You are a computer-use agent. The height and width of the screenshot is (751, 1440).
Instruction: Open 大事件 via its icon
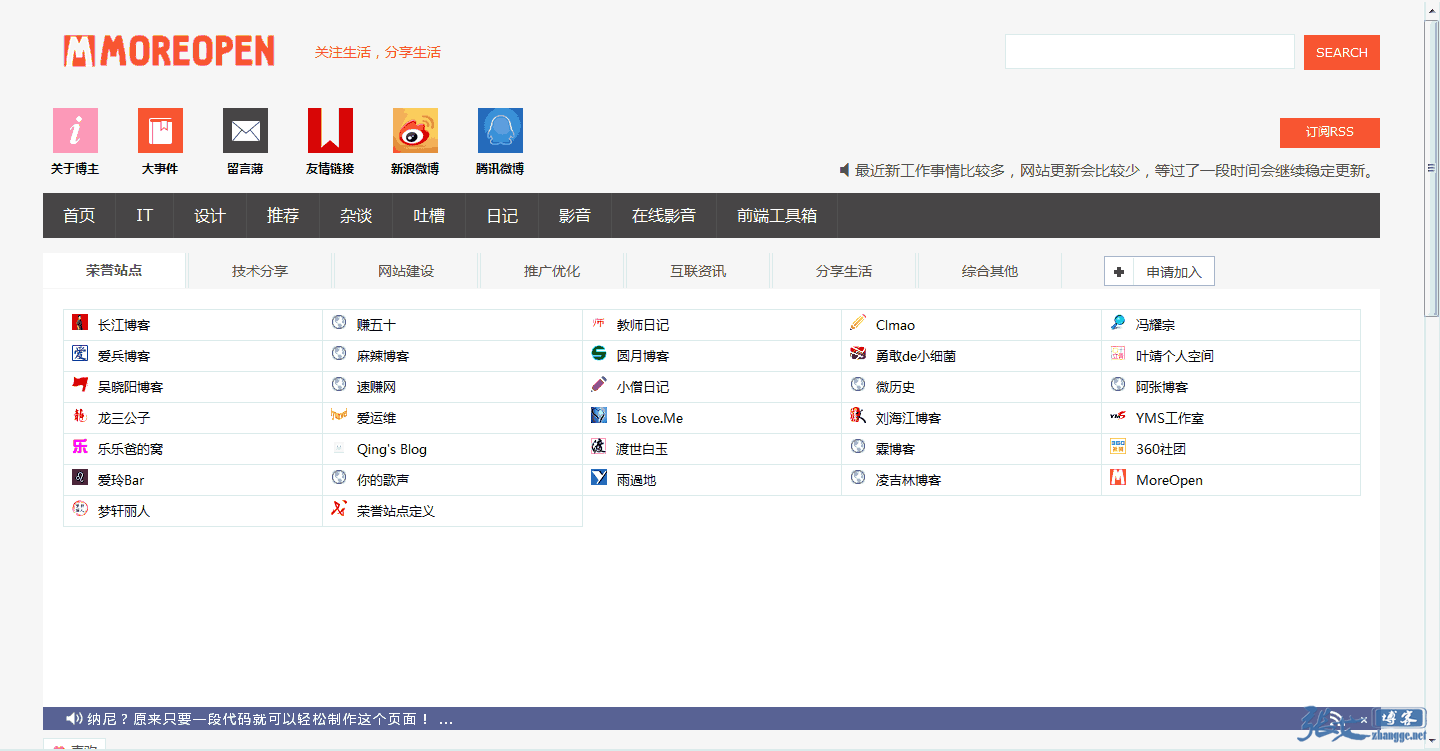click(160, 130)
